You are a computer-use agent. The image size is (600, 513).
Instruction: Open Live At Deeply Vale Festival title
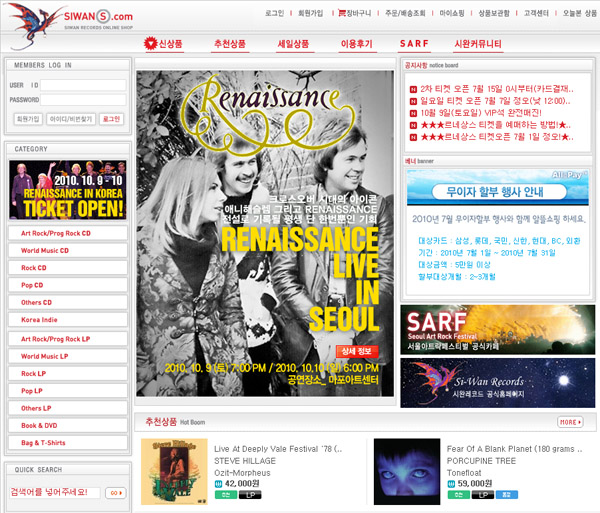(x=278, y=449)
